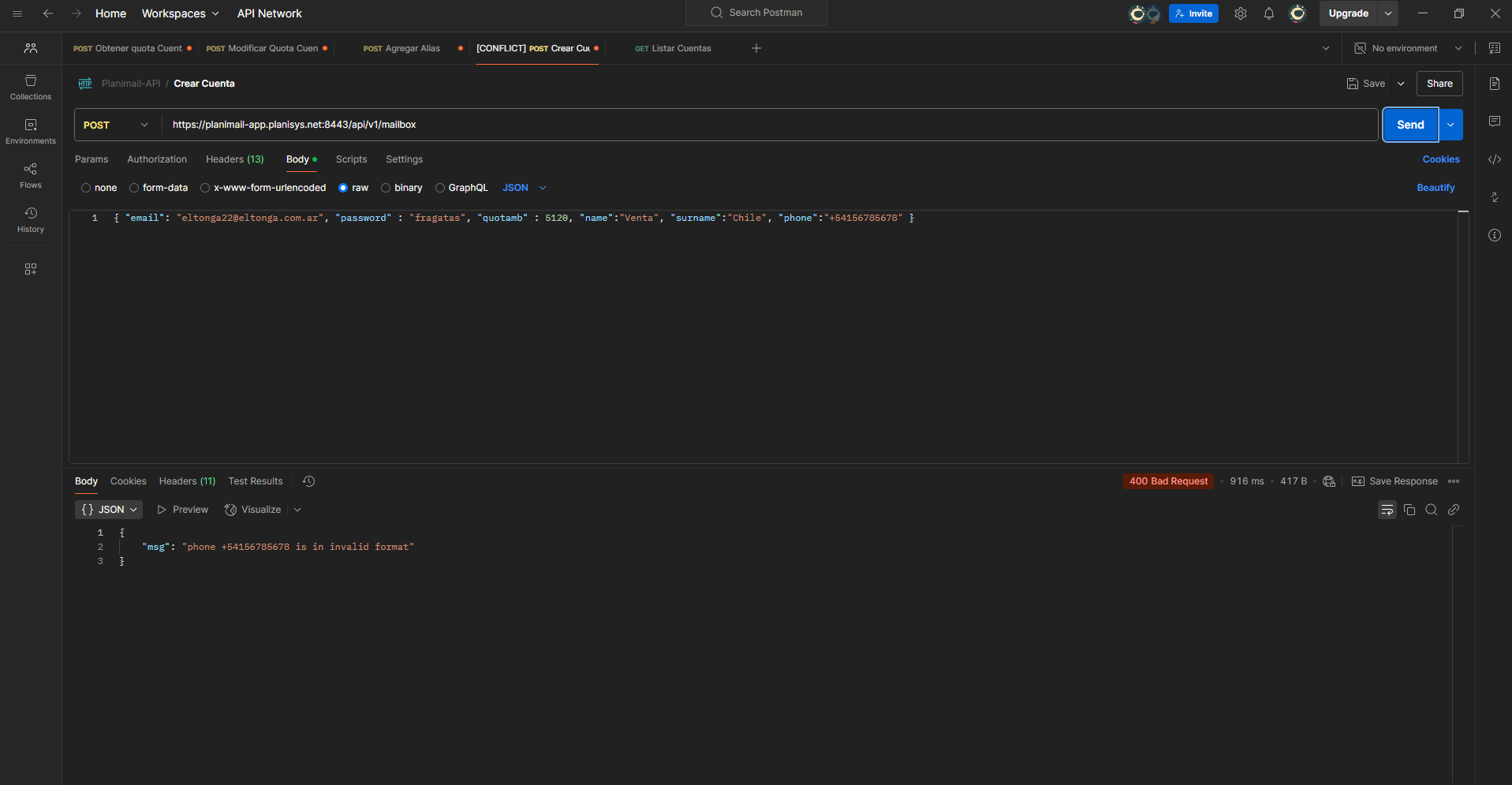Open the configure sidebar apps icon
This screenshot has height=785, width=1512.
[31, 269]
